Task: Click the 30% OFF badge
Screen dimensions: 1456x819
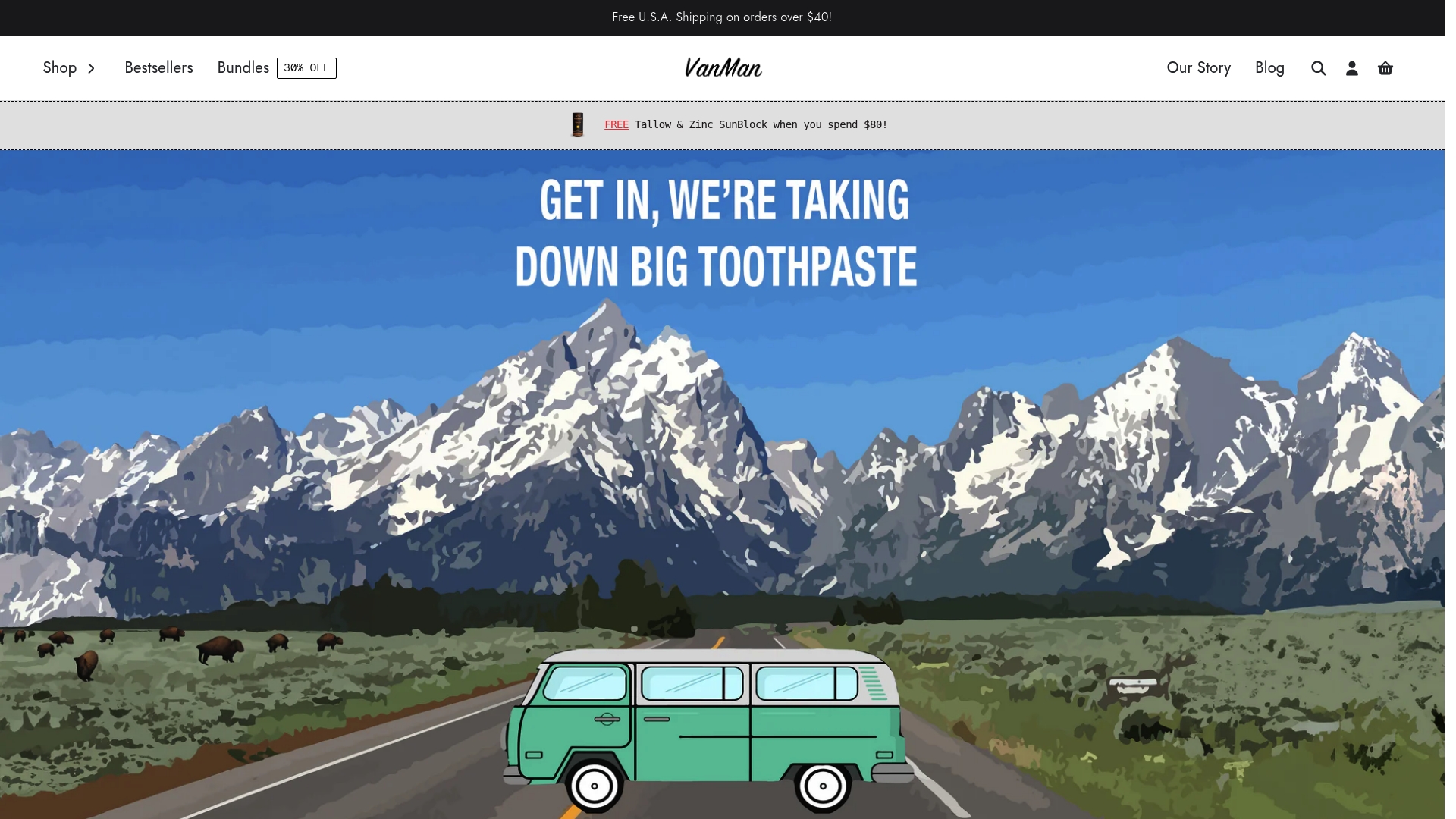Action: 306,68
